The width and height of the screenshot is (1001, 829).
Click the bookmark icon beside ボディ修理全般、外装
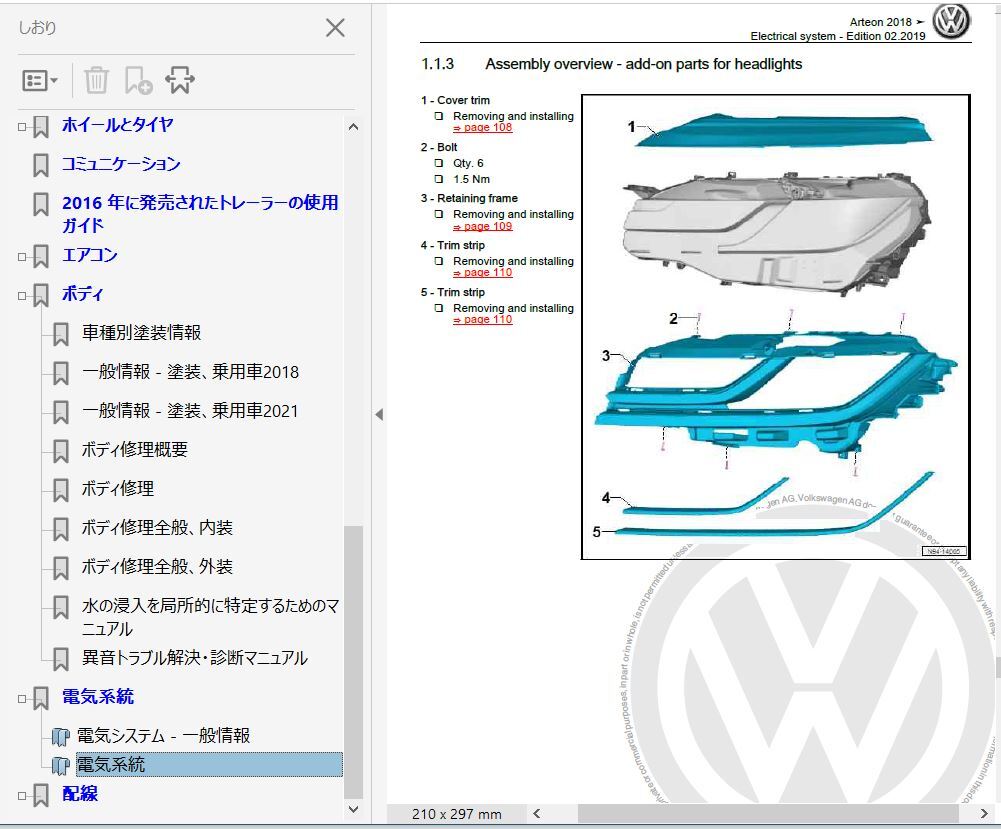click(61, 568)
